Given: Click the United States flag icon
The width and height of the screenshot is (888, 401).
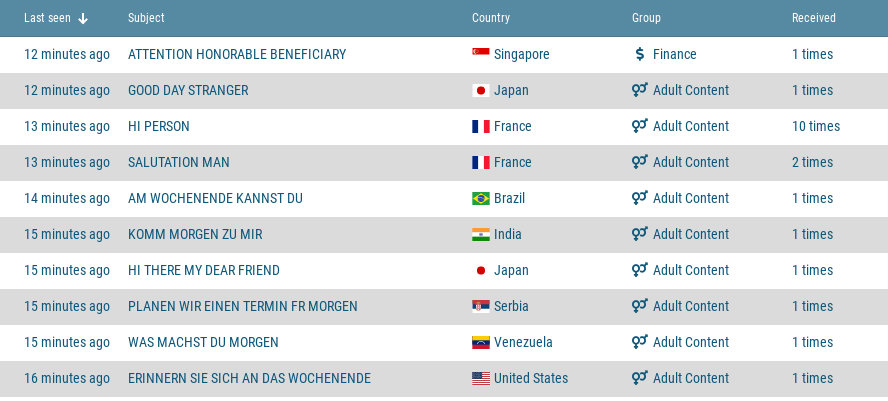Looking at the screenshot, I should point(480,378).
